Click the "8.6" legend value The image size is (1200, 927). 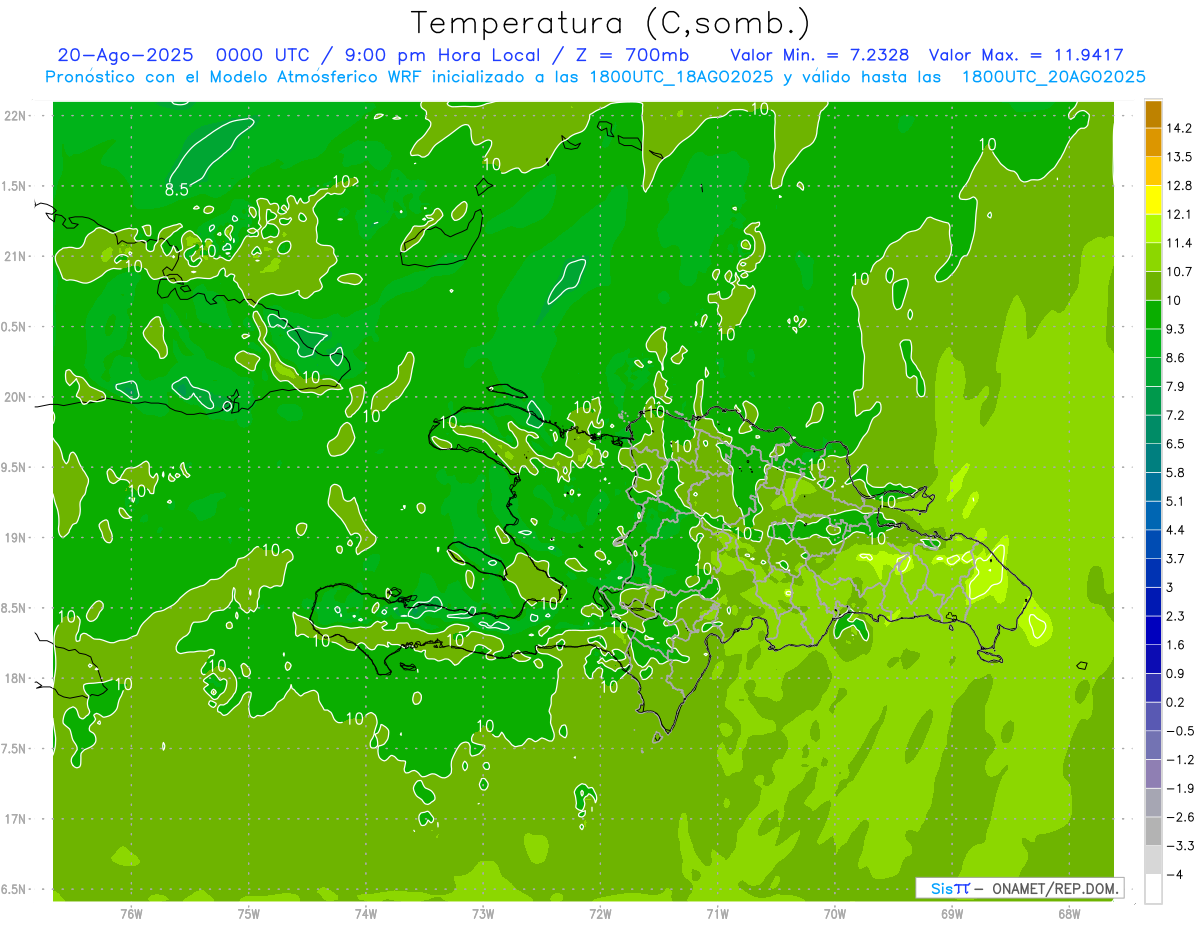pyautogui.click(x=1175, y=358)
